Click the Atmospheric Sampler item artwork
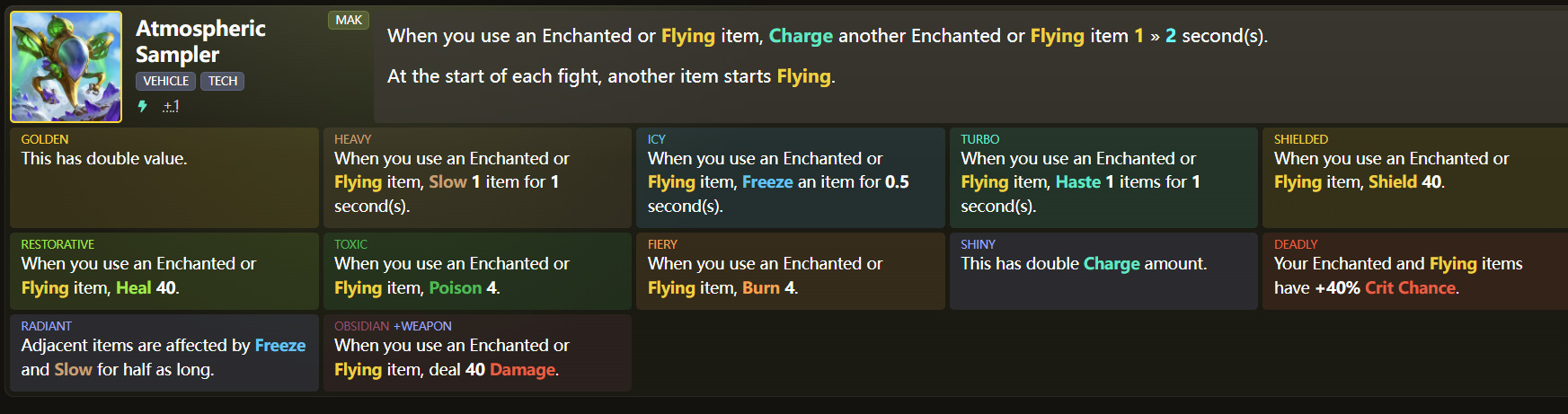 [66, 66]
